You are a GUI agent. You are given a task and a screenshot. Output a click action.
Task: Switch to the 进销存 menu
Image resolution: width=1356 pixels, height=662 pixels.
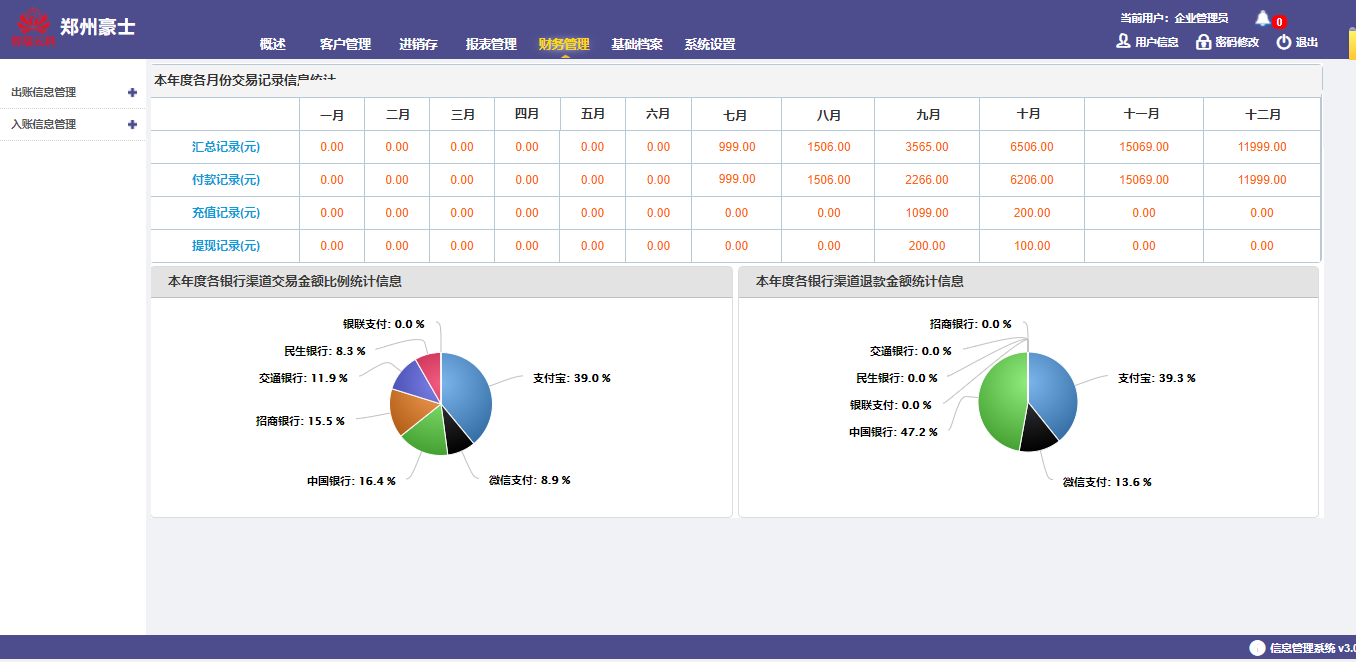click(418, 44)
